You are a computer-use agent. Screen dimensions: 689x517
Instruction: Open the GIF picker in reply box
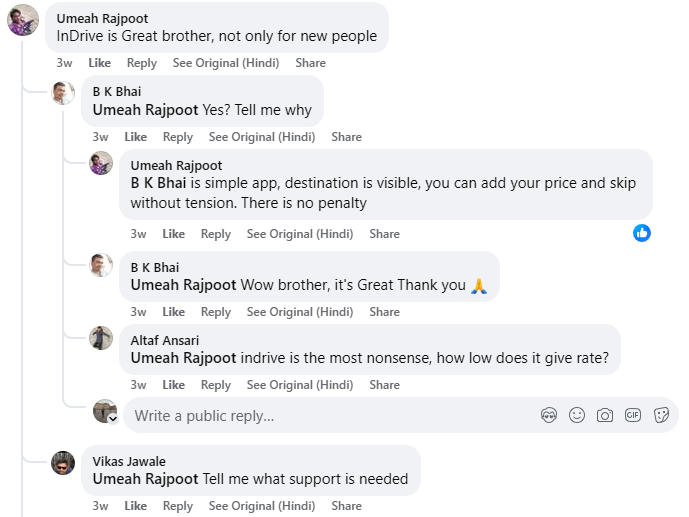click(633, 415)
